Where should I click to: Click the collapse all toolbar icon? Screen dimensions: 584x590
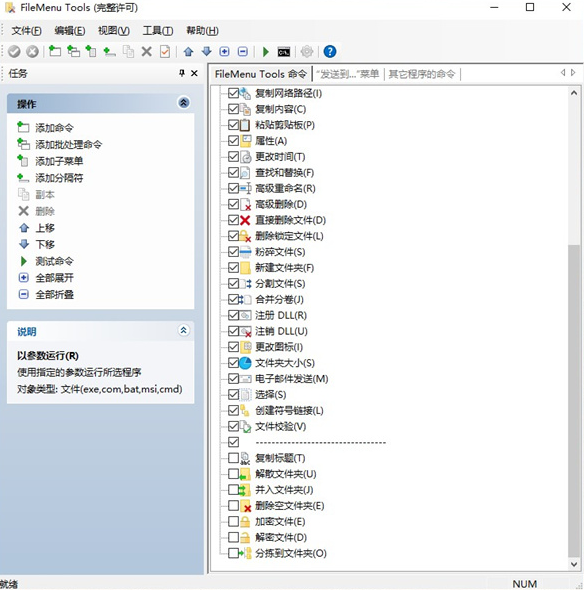[243, 51]
